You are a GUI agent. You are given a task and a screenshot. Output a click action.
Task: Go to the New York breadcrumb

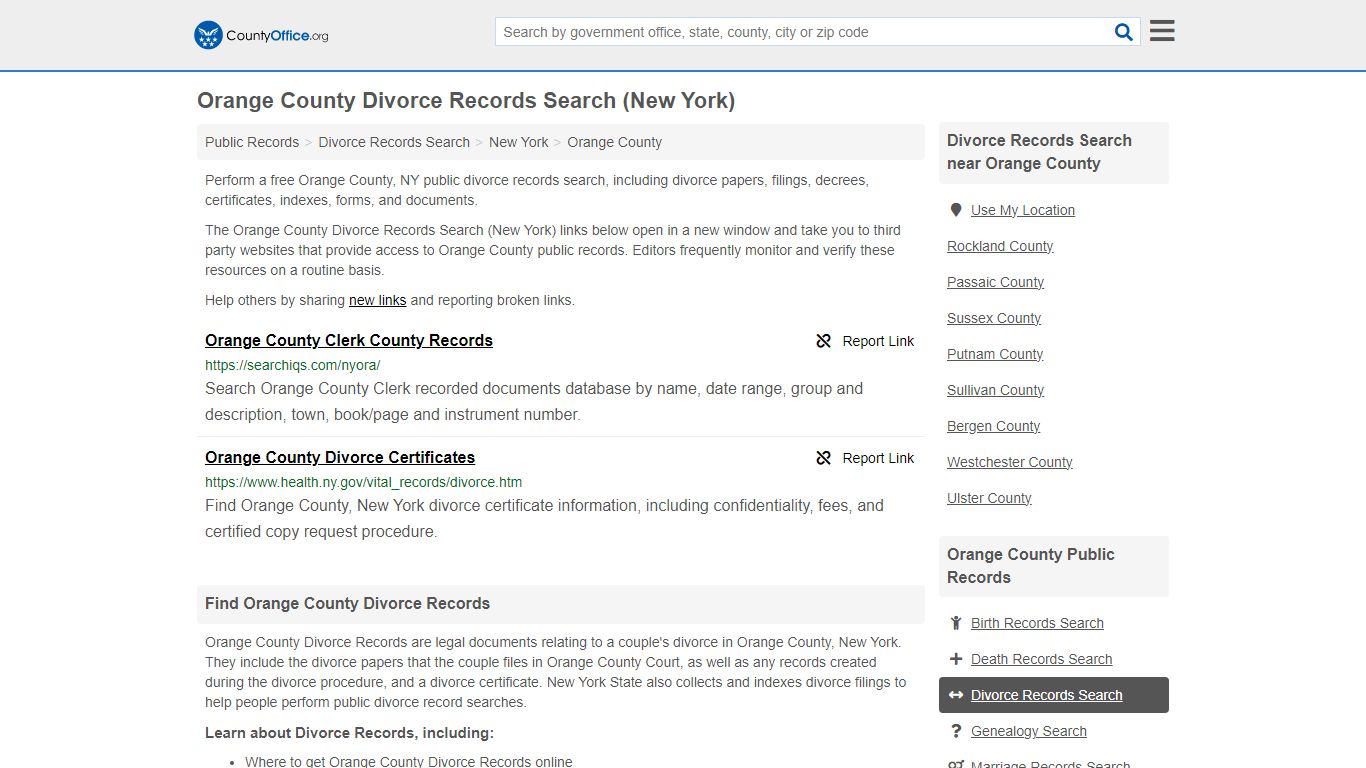click(x=518, y=142)
